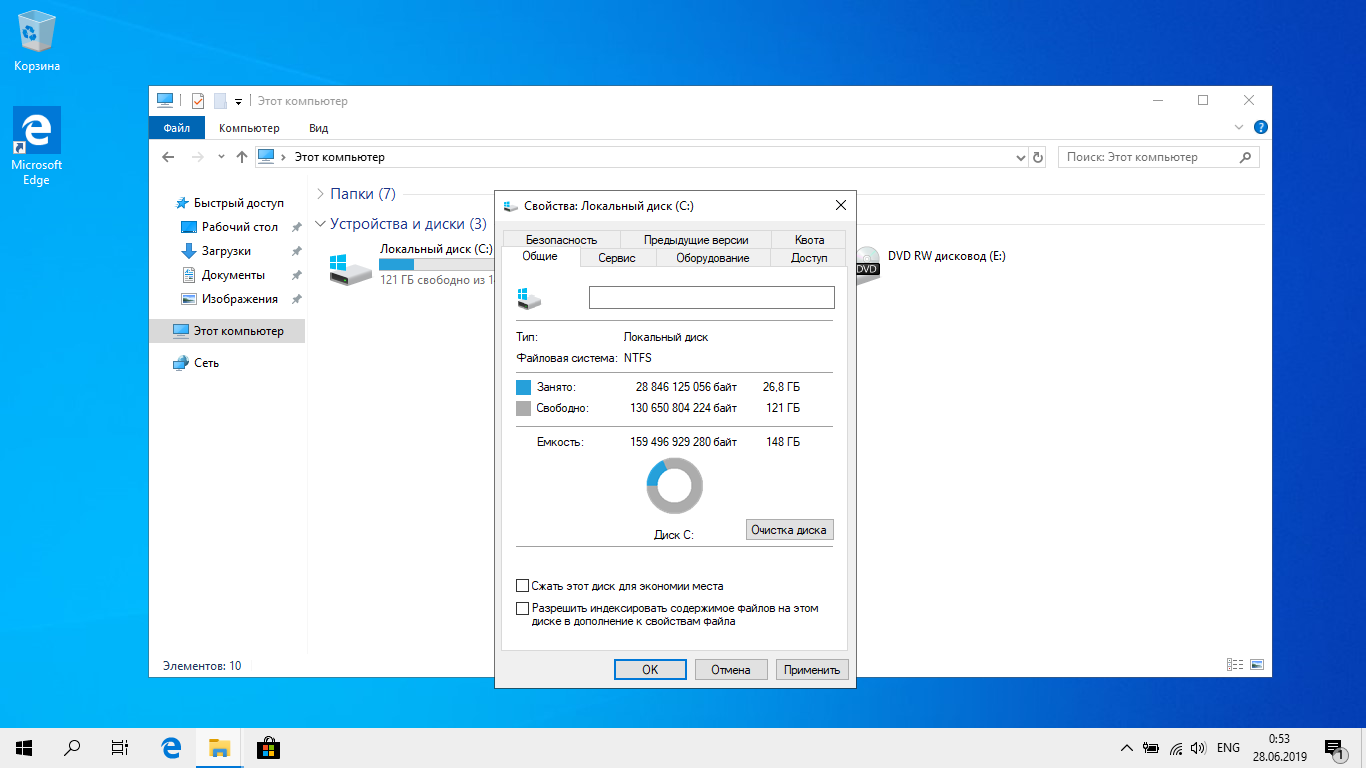Click the refresh icon next to address bar
This screenshot has width=1366, height=768.
tap(1038, 157)
